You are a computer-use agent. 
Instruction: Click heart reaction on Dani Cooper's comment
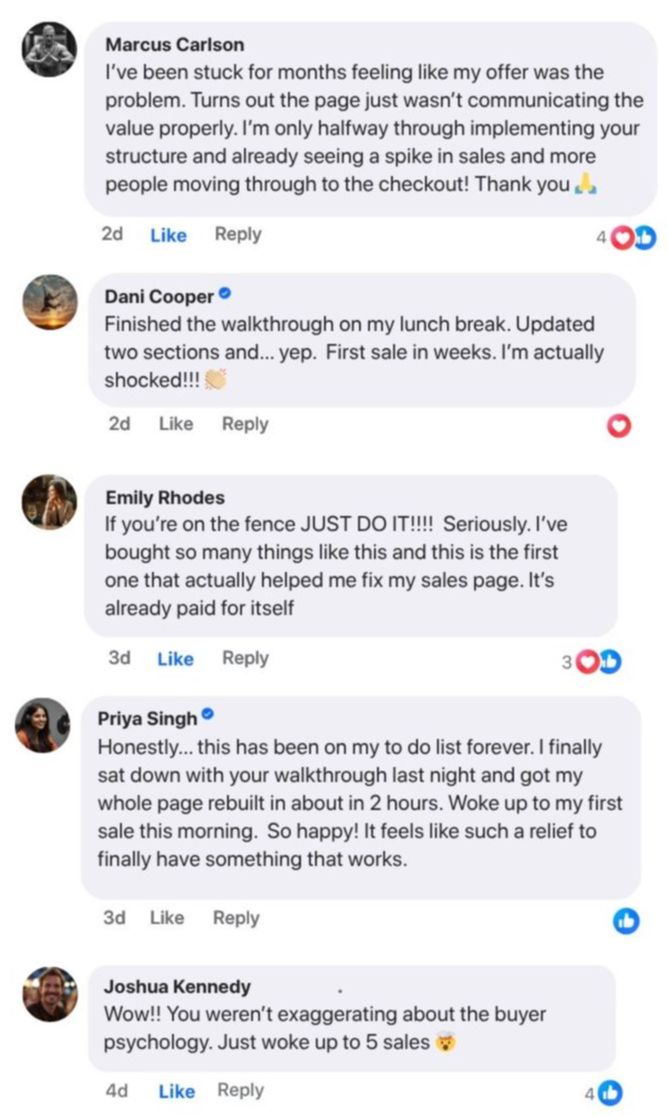[x=621, y=427]
